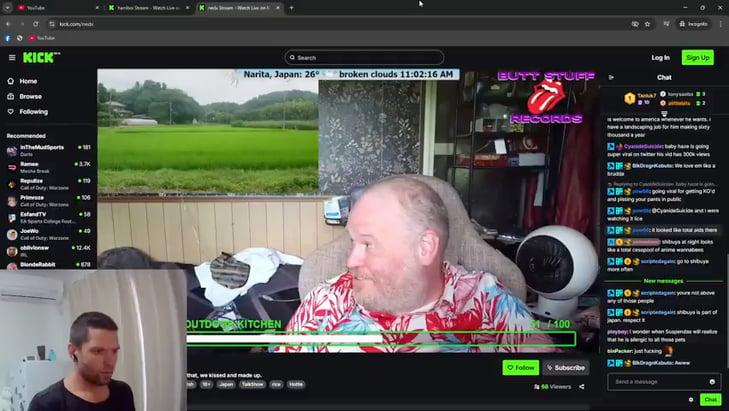Reload the page
Image resolution: width=729 pixels, height=411 pixels.
[x=36, y=24]
